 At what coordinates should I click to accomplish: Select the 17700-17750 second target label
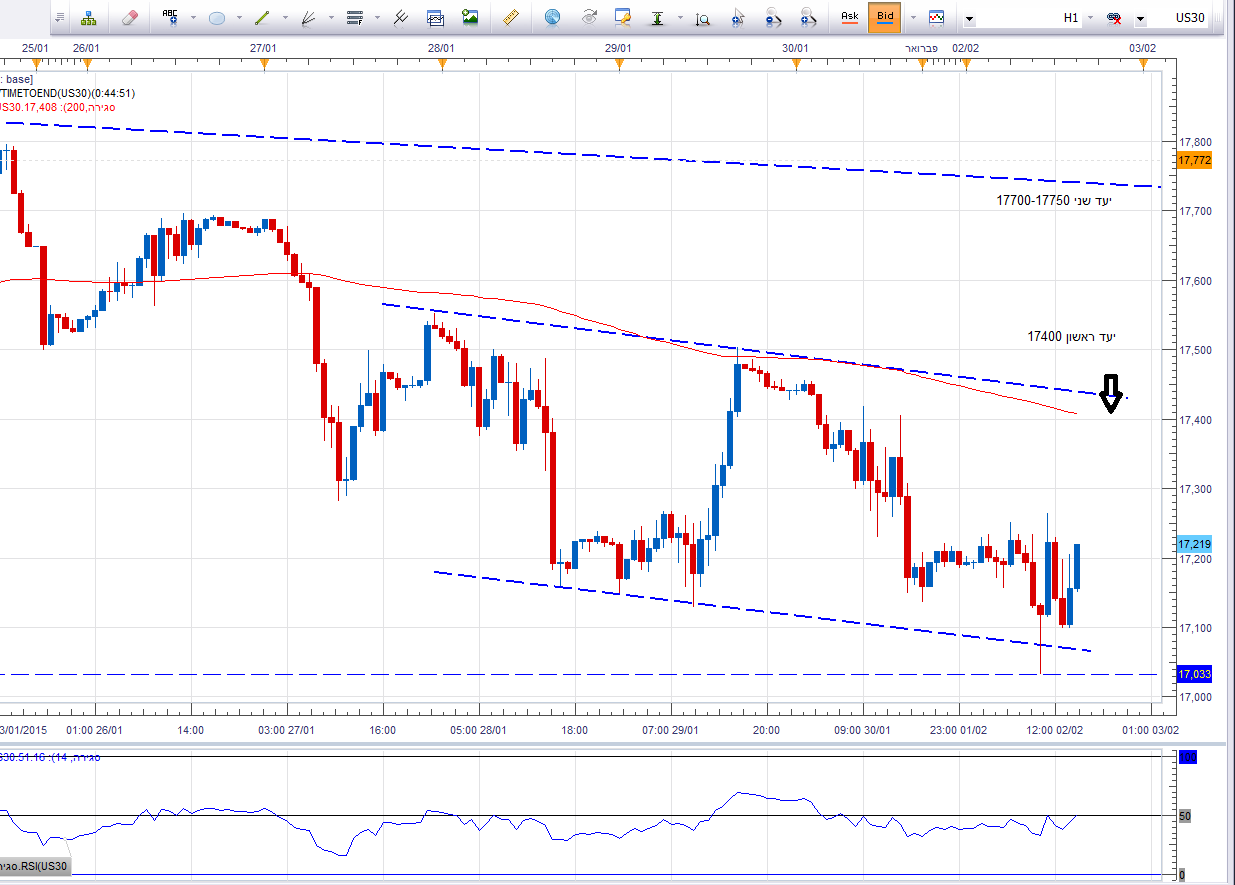(x=1054, y=201)
